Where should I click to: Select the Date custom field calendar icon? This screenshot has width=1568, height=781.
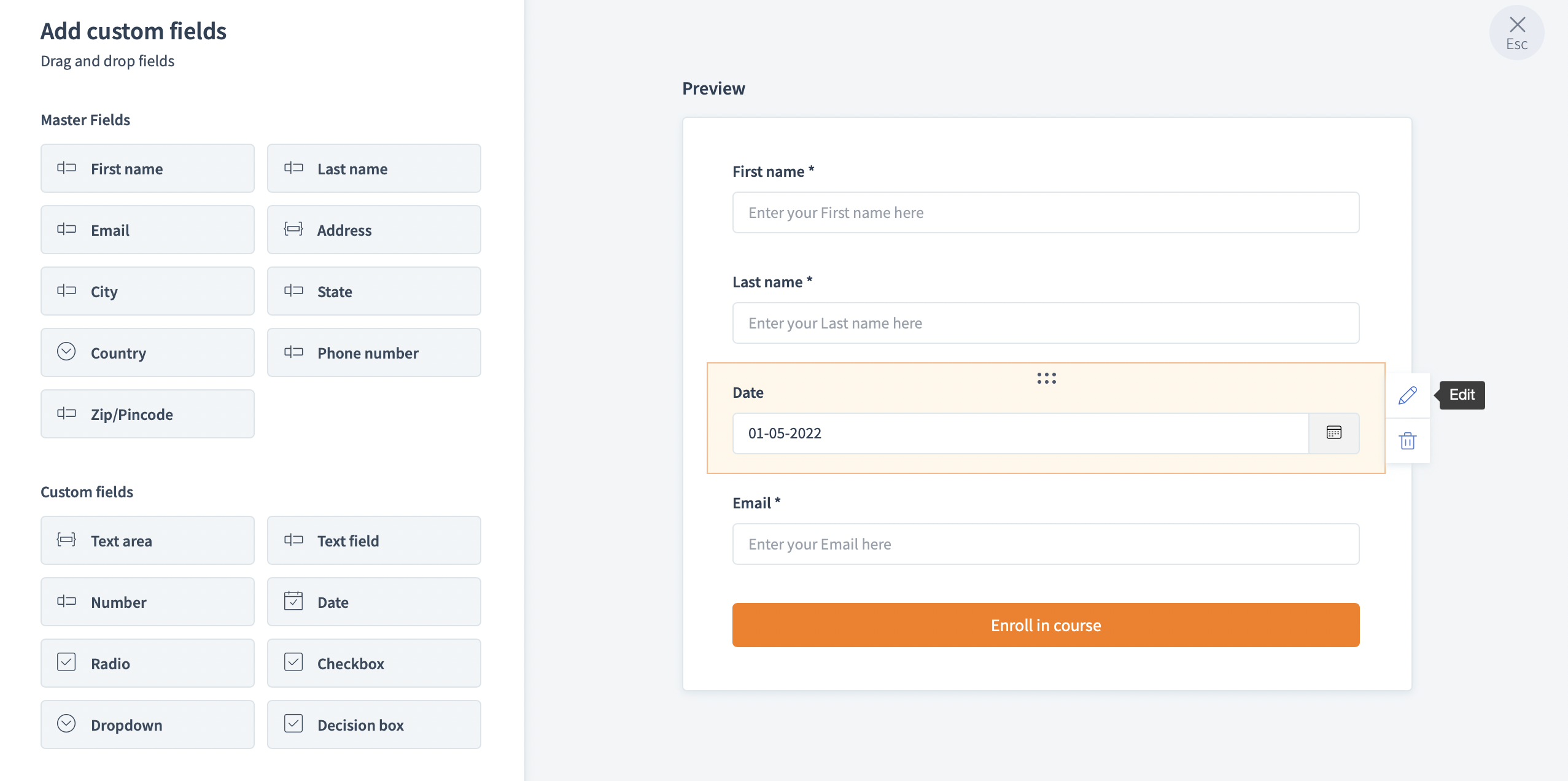click(293, 601)
